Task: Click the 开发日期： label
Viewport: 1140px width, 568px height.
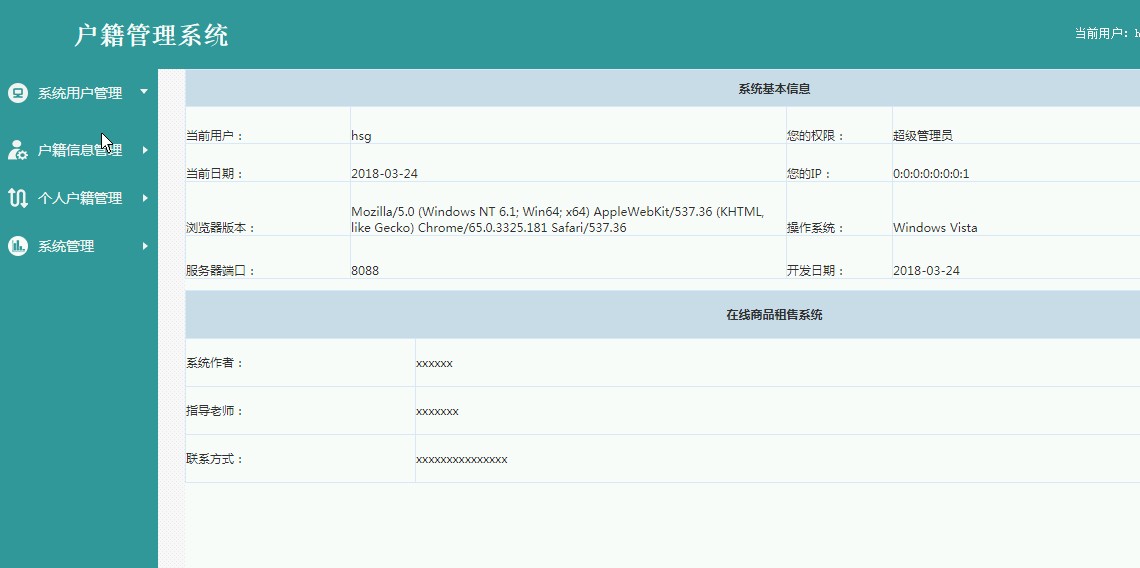Action: (815, 271)
